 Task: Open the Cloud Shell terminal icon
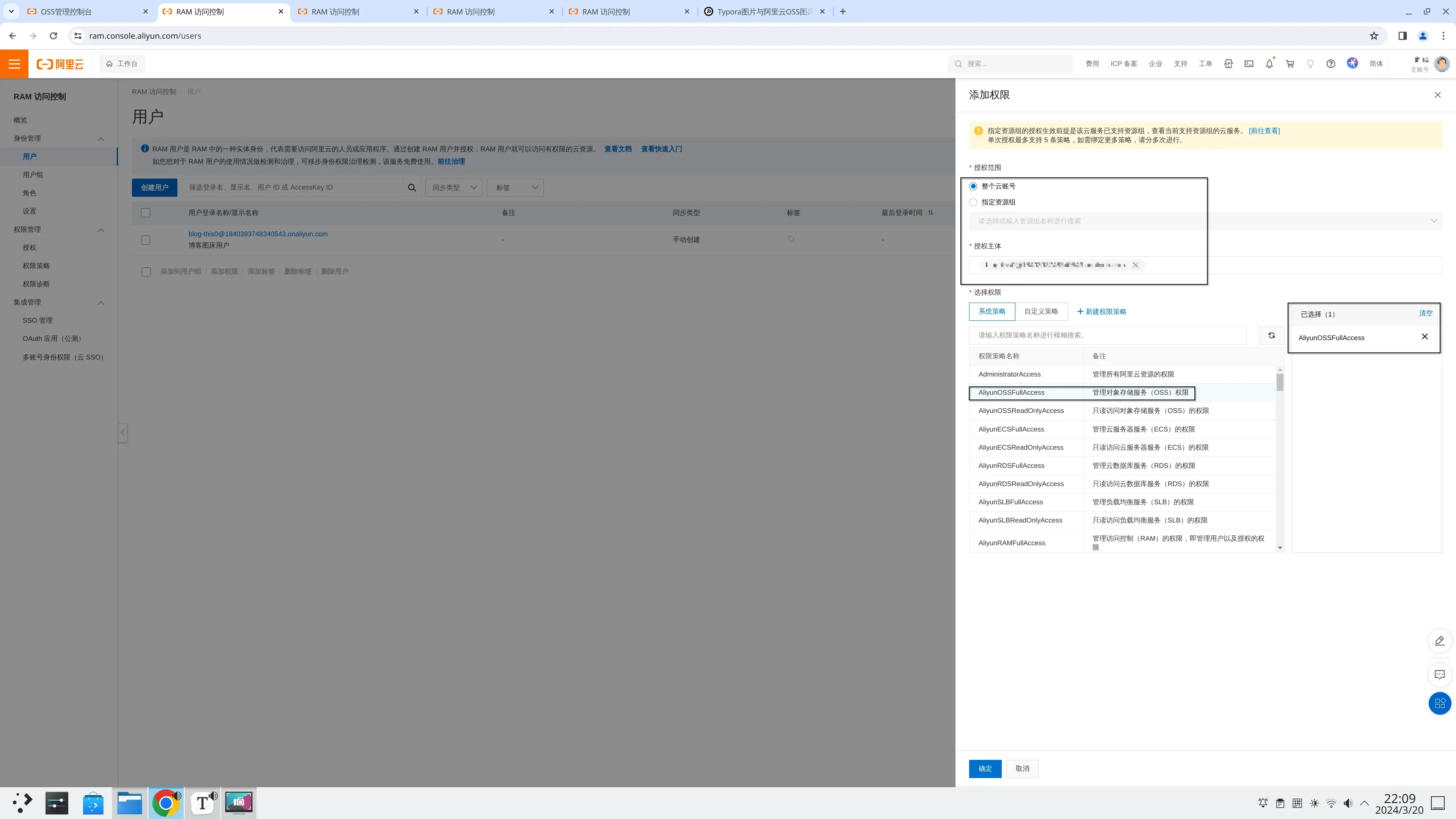point(1249,64)
